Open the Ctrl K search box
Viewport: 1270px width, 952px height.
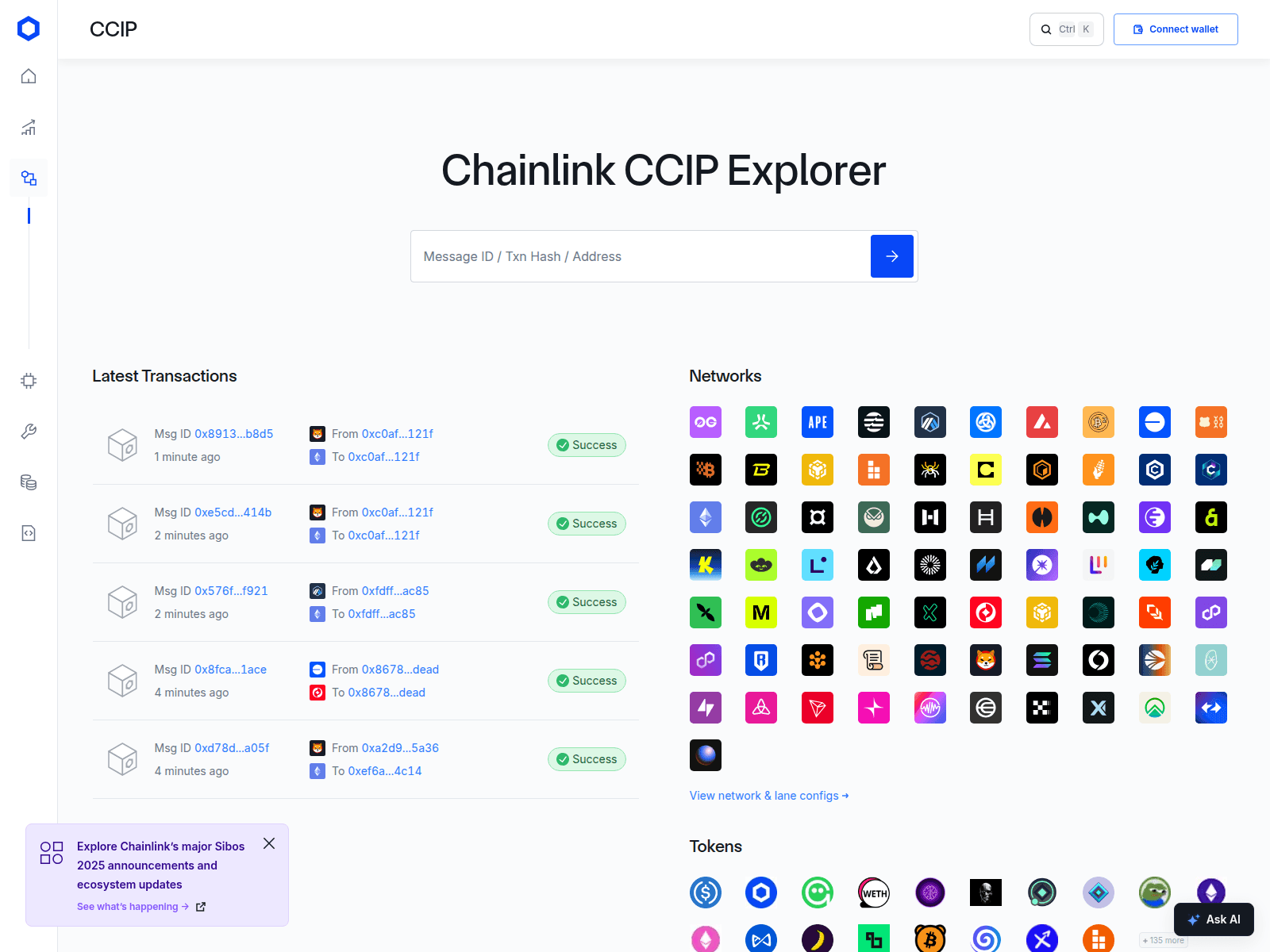coord(1066,29)
